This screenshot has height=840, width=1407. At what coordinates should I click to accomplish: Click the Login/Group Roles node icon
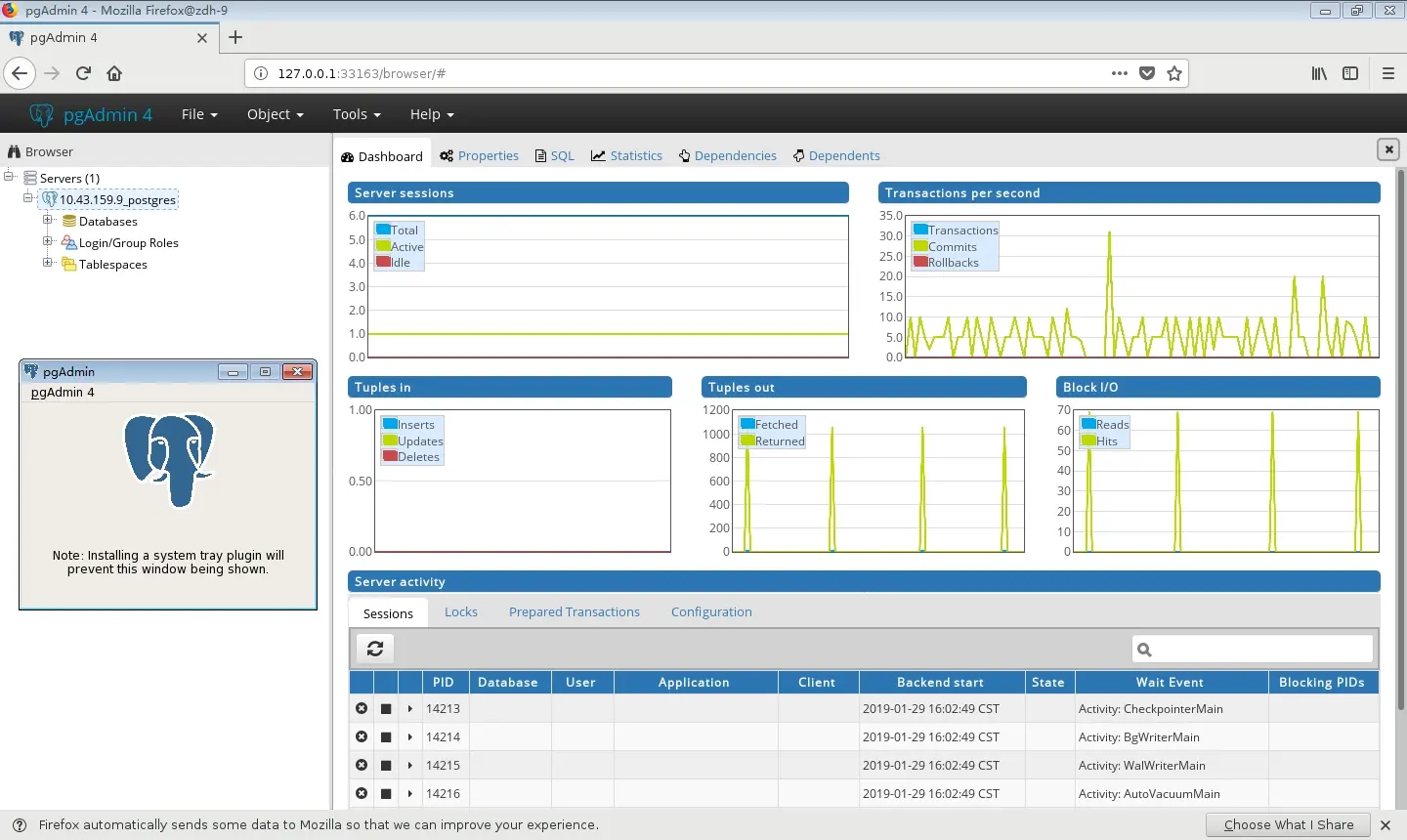(69, 242)
